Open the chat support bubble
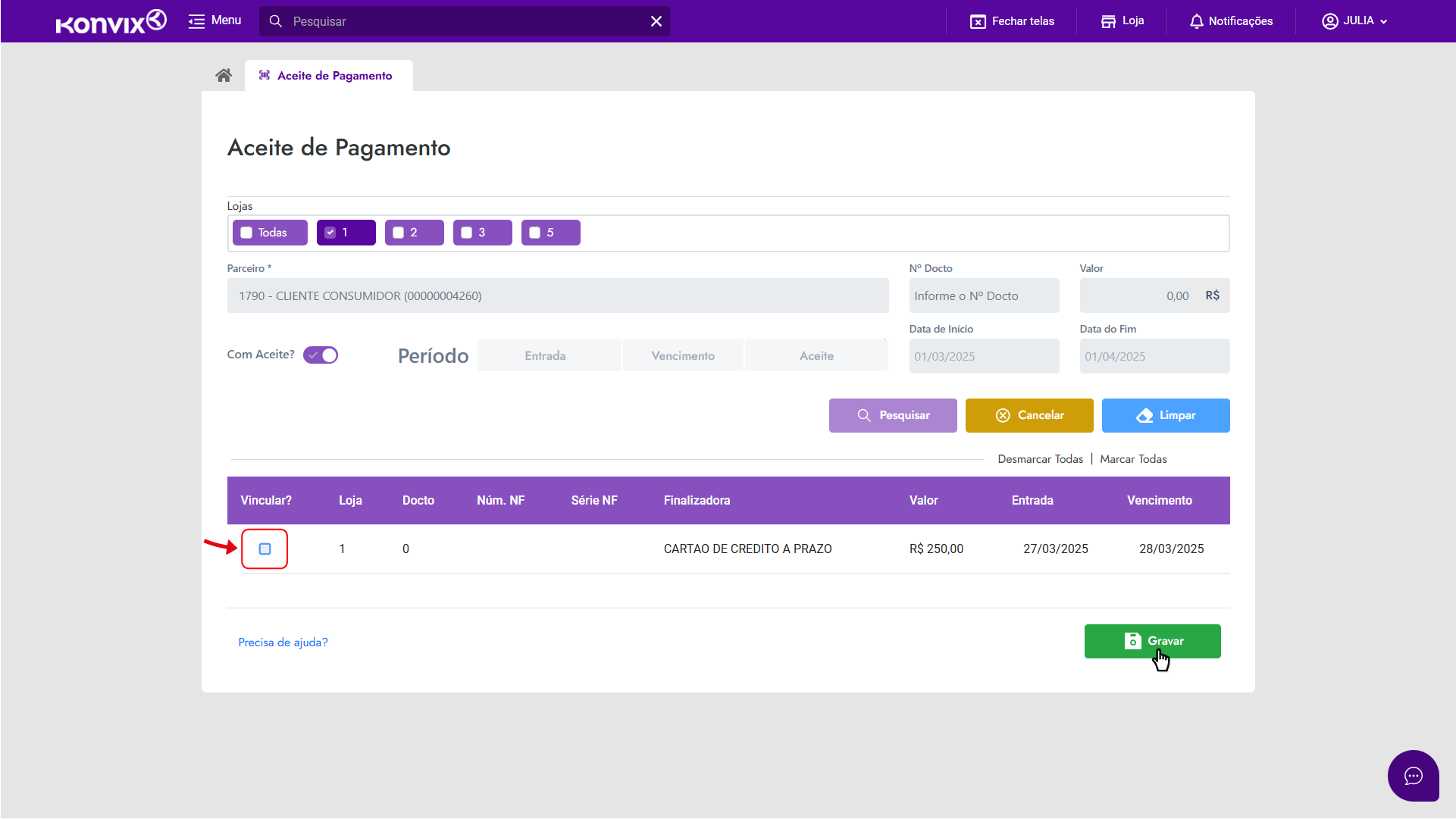 [x=1413, y=775]
